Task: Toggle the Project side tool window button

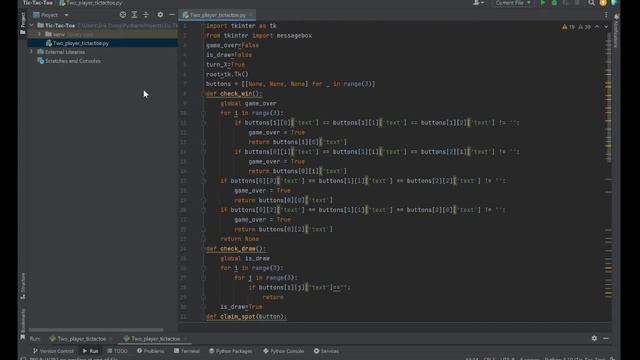Action: tap(23, 23)
